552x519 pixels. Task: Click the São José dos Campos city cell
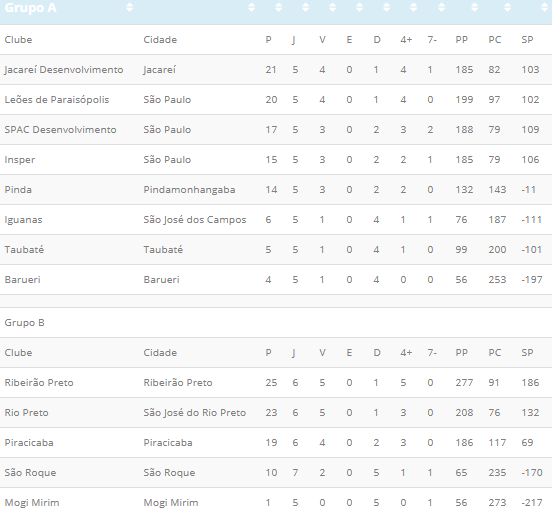click(x=195, y=220)
